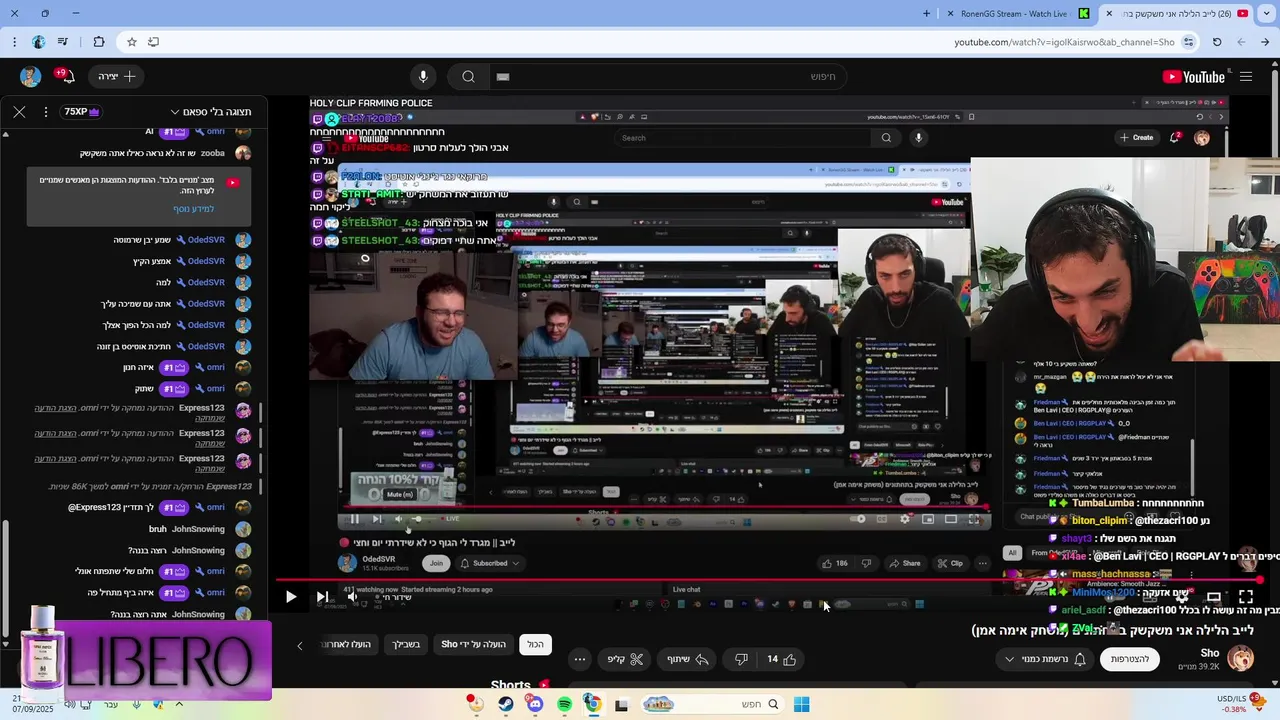Open browser extensions puzzle icon
1280x720 pixels.
98,42
